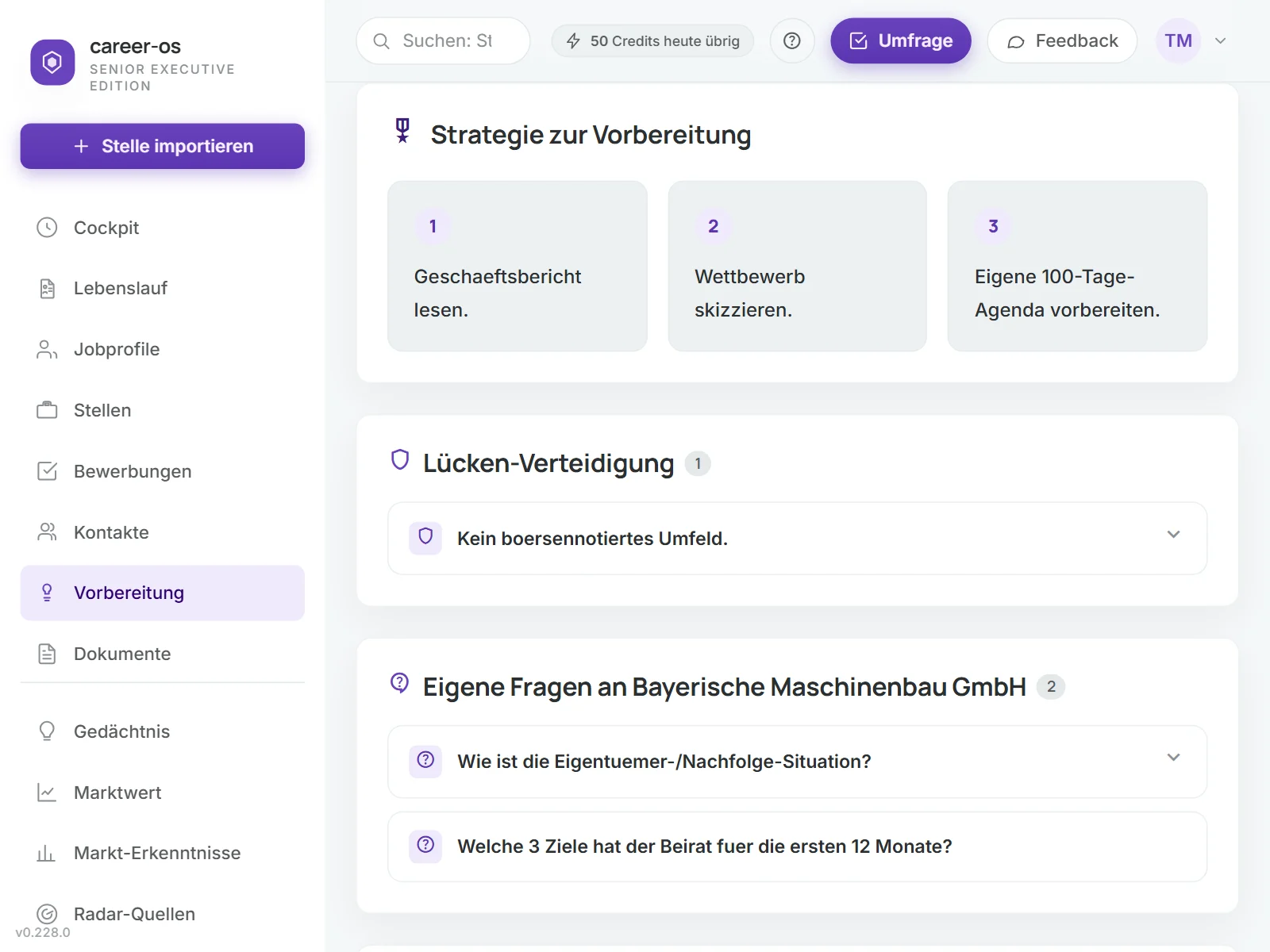Click the question icon beside Wie ist die Eigentuemer
This screenshot has height=952, width=1270.
(x=425, y=761)
